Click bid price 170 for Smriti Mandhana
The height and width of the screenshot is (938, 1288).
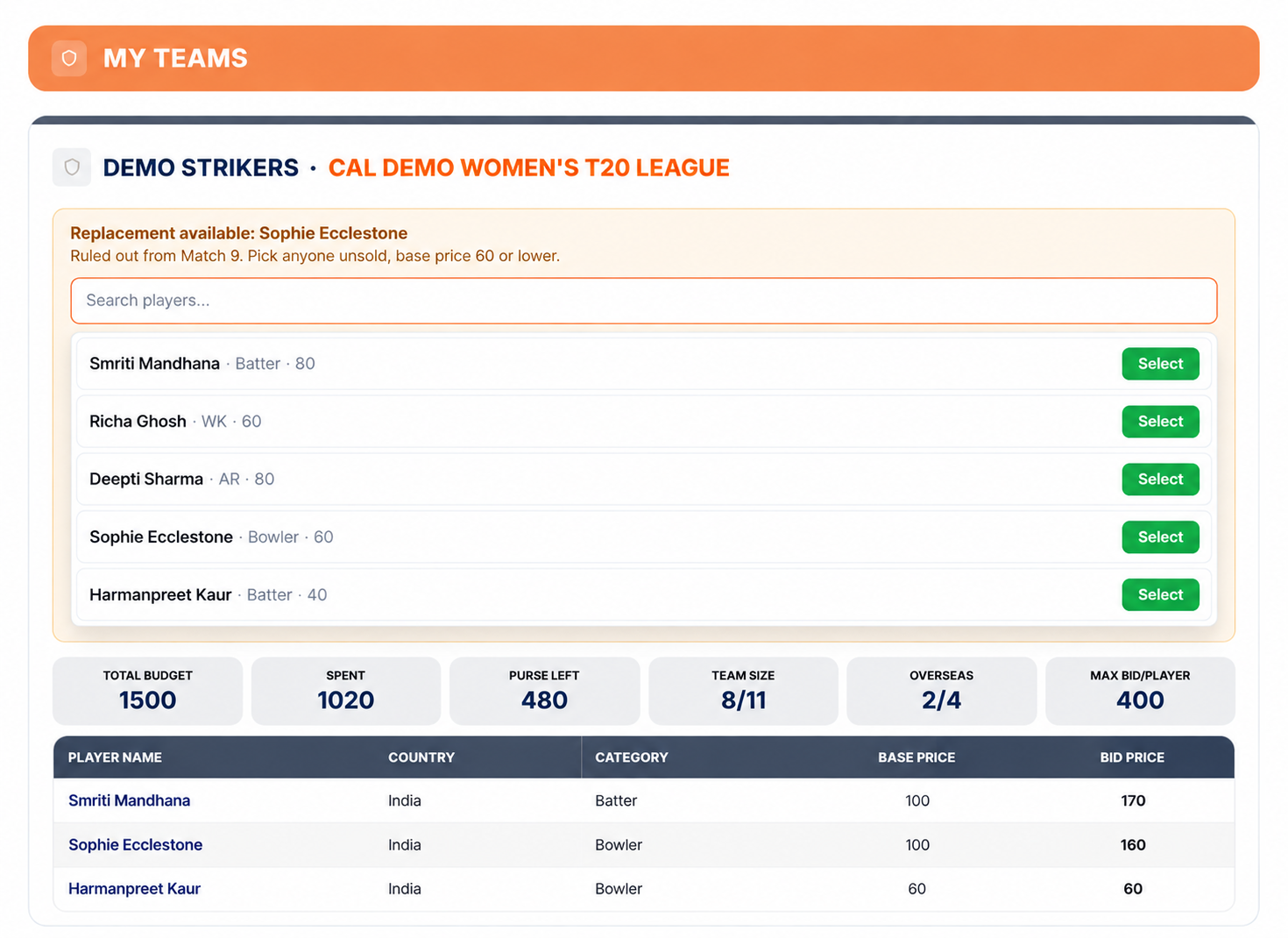(1133, 800)
